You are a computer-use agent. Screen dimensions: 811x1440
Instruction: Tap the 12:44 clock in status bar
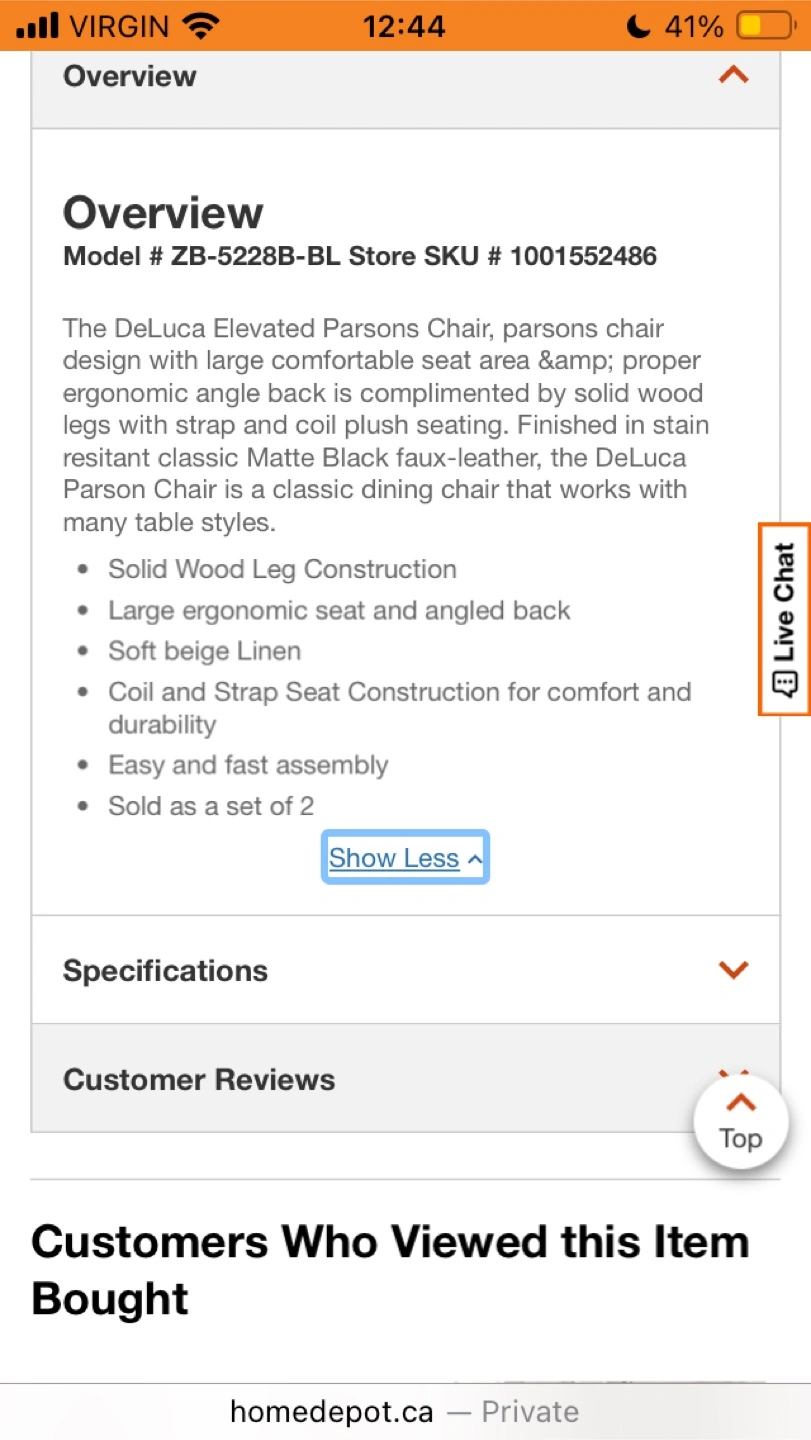pos(404,26)
